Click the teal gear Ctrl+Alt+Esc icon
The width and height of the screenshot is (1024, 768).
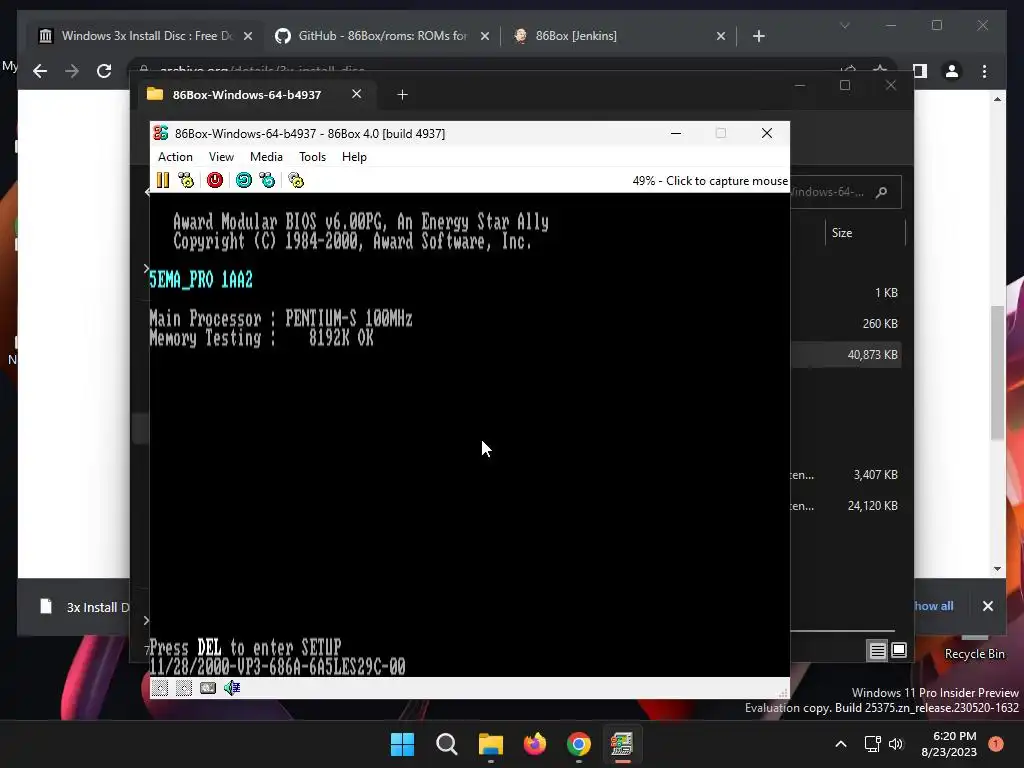(267, 180)
